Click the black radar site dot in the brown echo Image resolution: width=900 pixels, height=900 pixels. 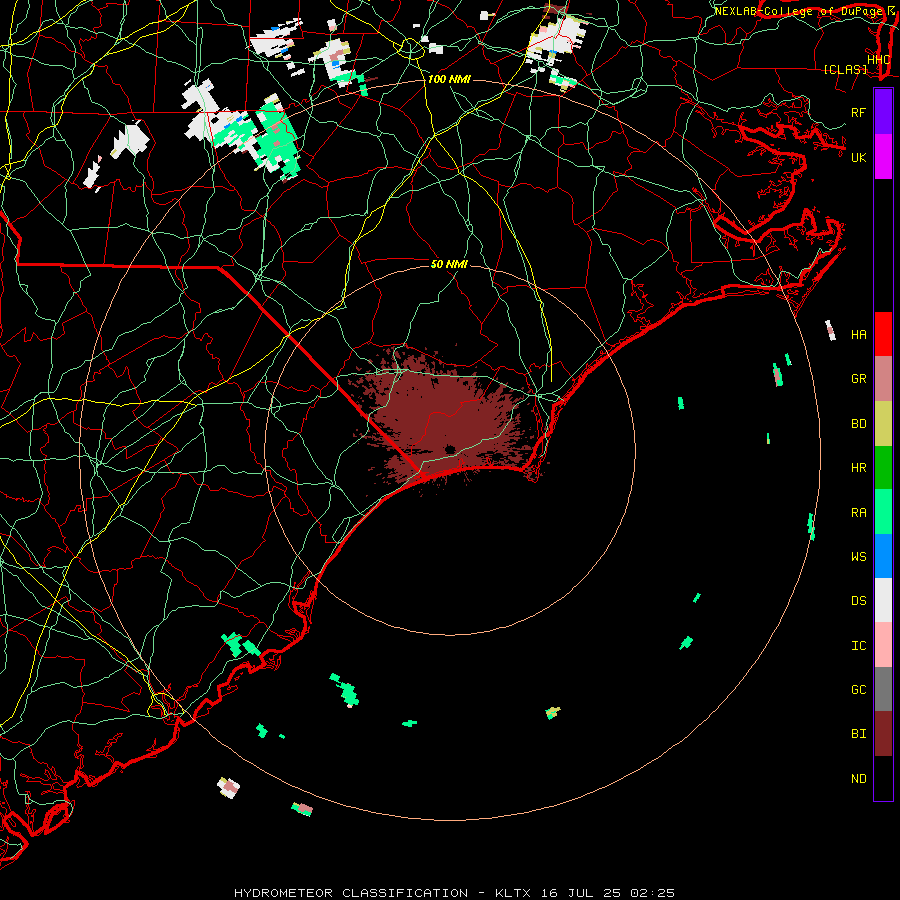[x=449, y=449]
